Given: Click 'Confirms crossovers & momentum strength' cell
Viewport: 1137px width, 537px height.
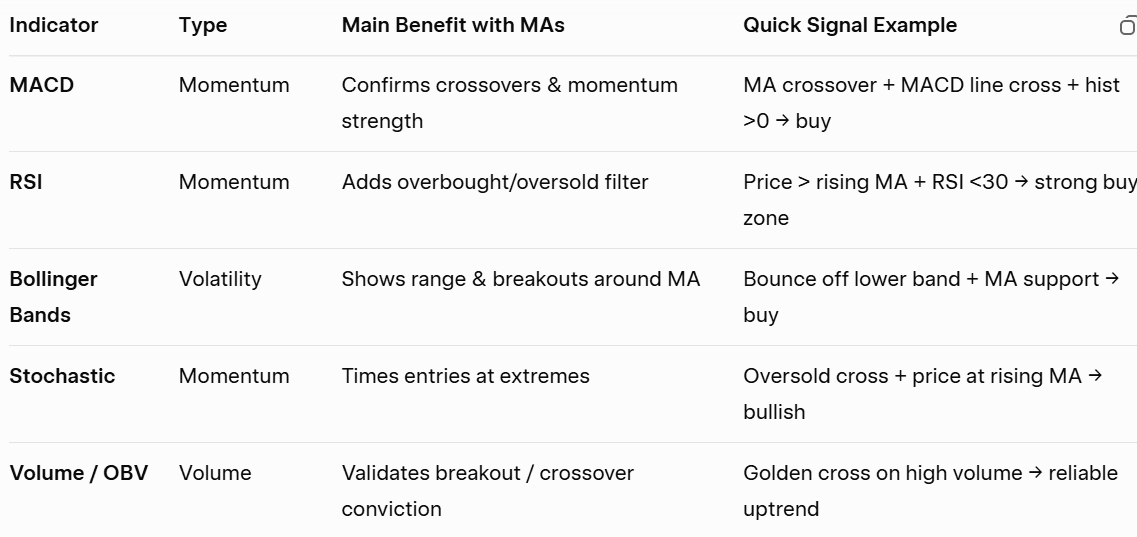Looking at the screenshot, I should [x=510, y=103].
